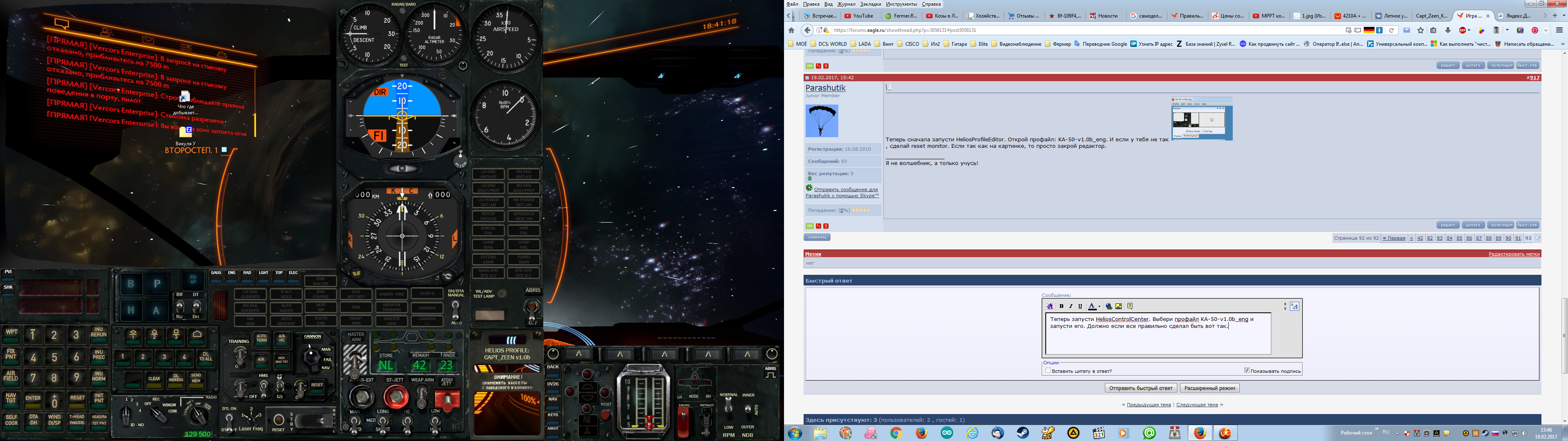Click Underline icon in quick reply editor
This screenshot has height=441, width=1568.
[x=1080, y=306]
